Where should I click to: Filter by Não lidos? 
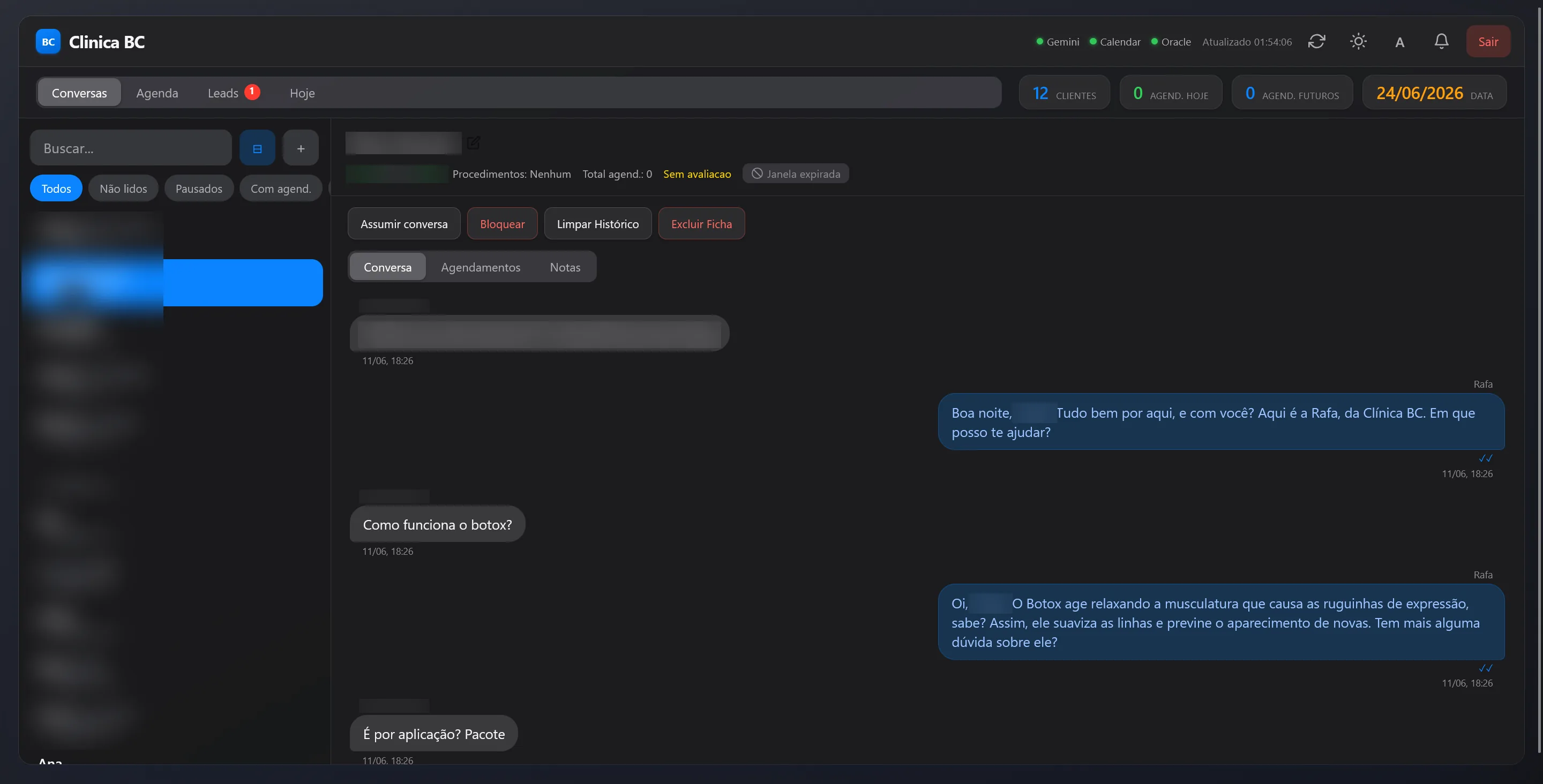pos(123,189)
